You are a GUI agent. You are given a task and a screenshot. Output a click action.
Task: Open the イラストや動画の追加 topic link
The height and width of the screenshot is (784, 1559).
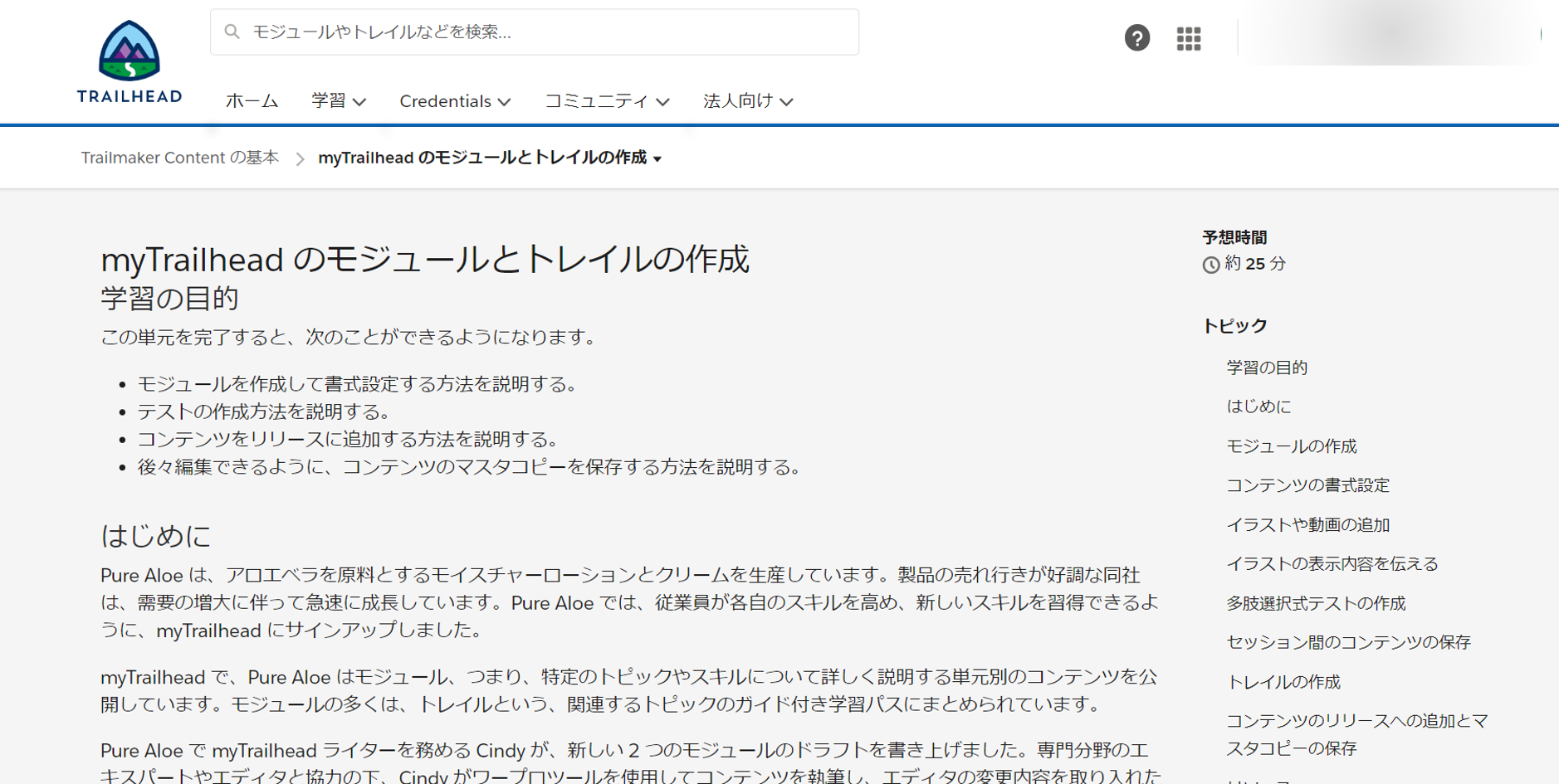click(x=1307, y=525)
